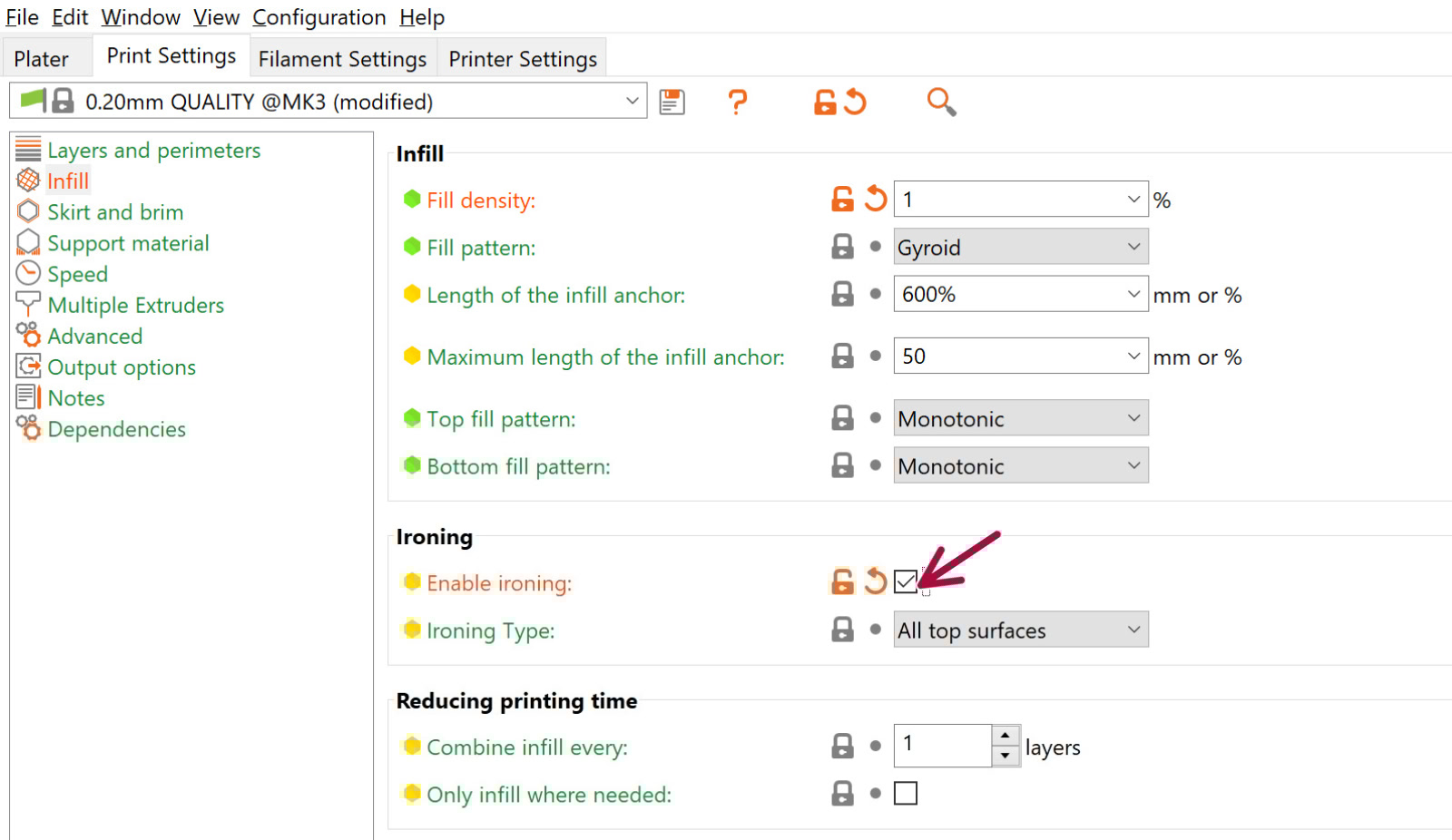Screen dimensions: 1452x840
Task: Click orange unlocked padlock beside Enable ironing
Action: click(842, 581)
